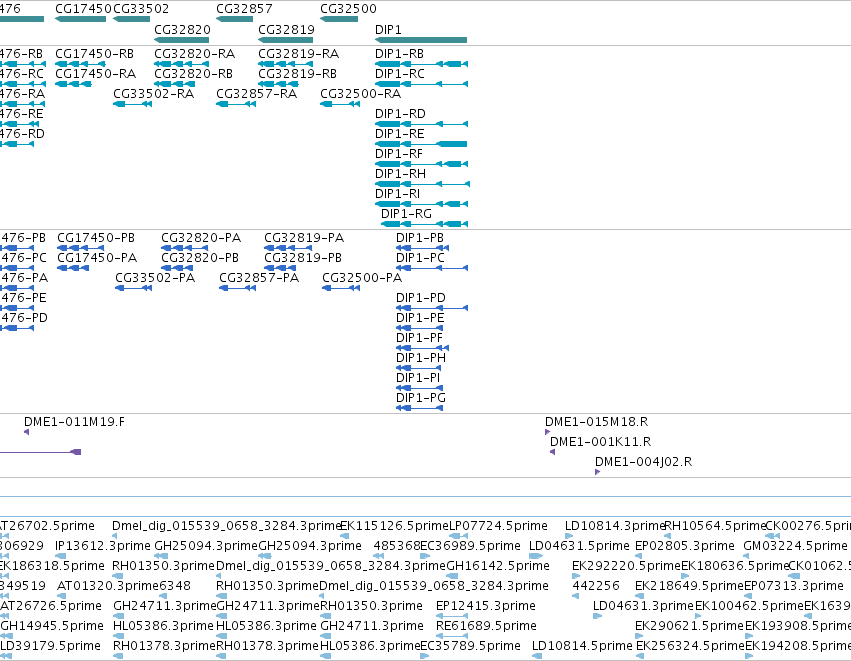
Task: Click the EC35789.5prime EST label
Action: pyautogui.click(x=471, y=646)
